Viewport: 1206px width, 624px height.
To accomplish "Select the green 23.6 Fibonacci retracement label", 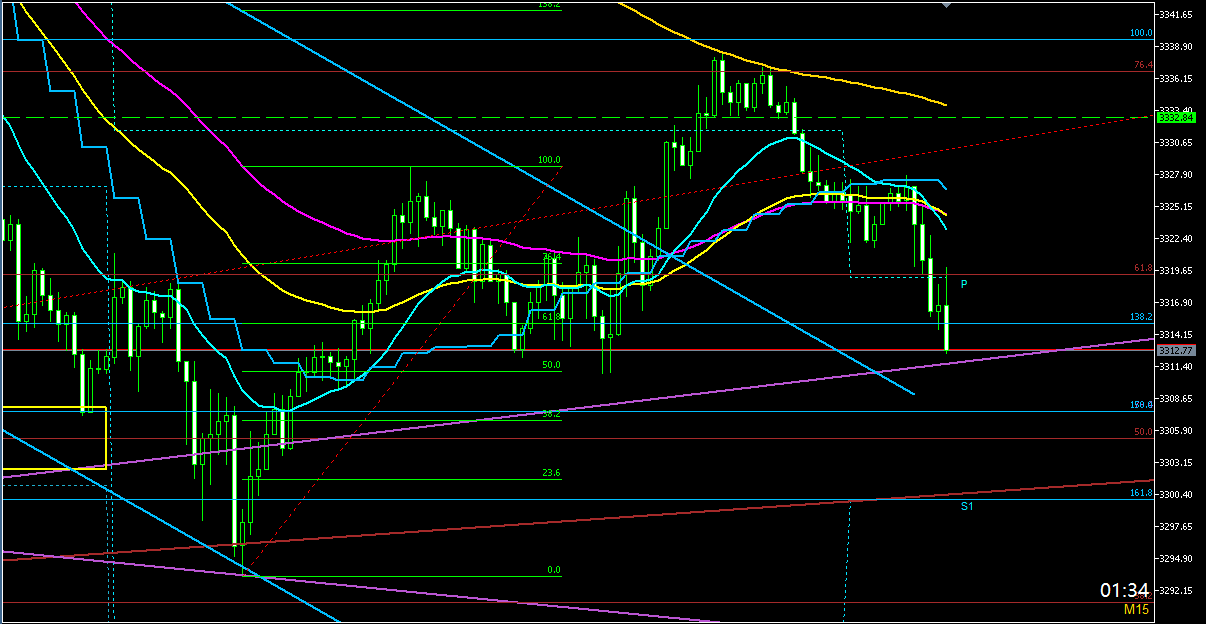I will [x=551, y=474].
